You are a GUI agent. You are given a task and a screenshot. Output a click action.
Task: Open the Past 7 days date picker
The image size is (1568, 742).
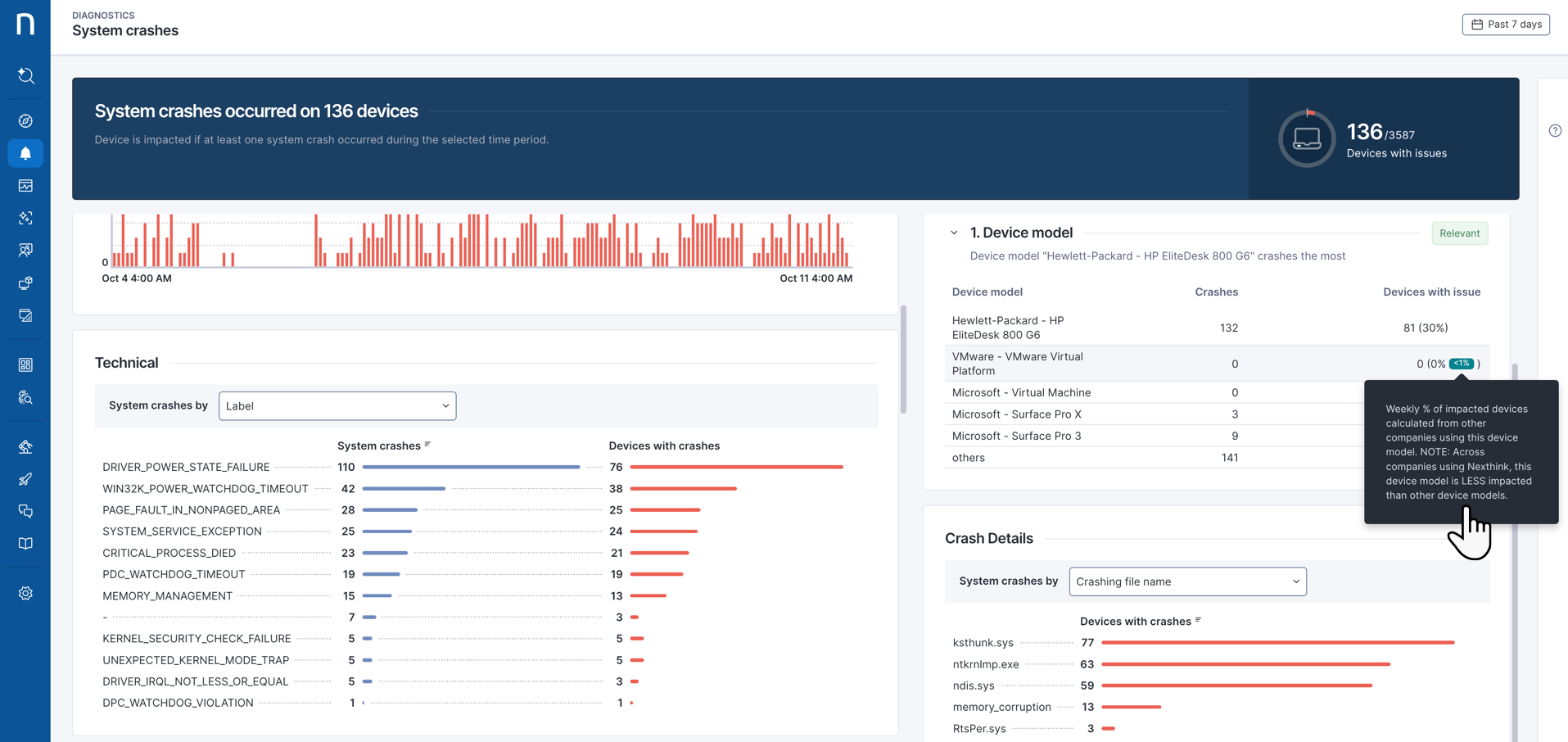tap(1505, 25)
